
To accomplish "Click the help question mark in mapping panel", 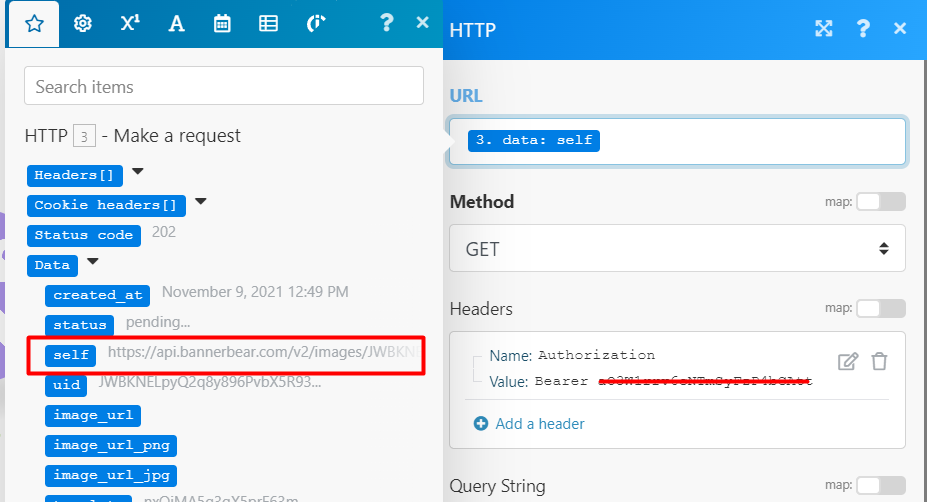I will pos(386,23).
